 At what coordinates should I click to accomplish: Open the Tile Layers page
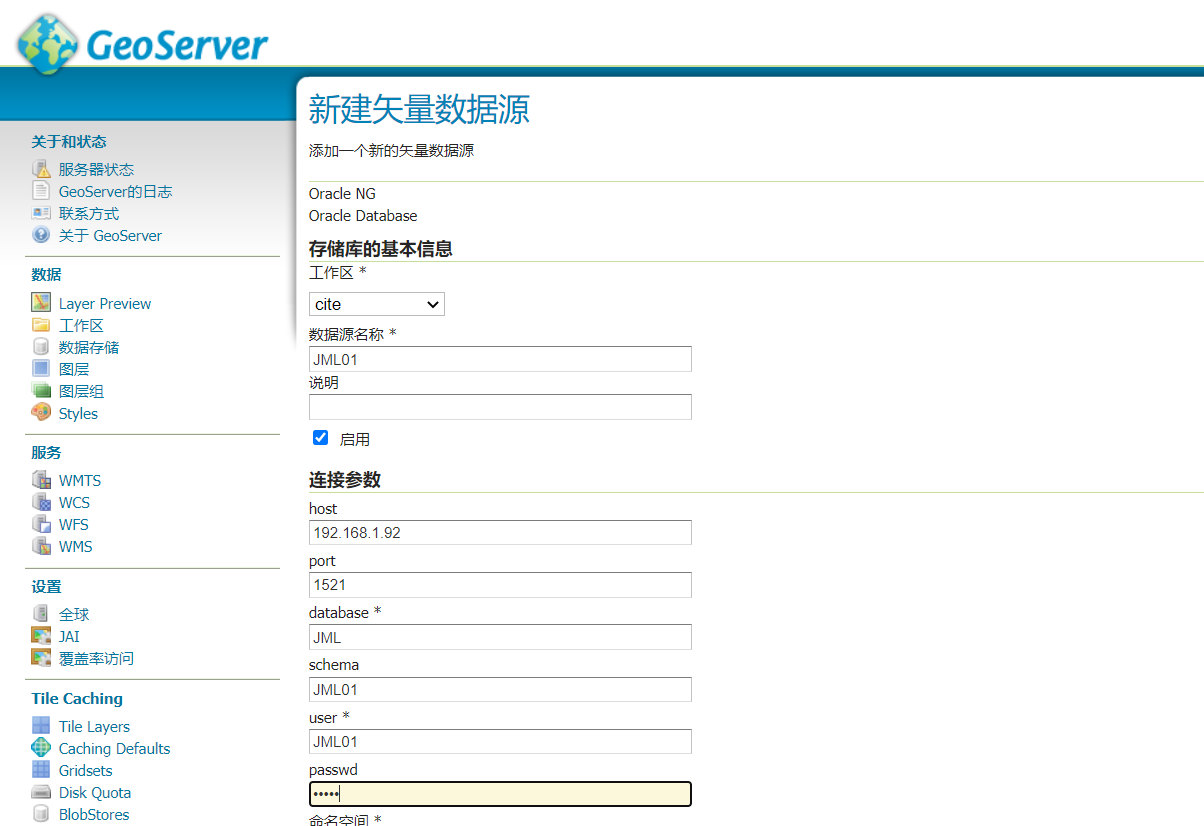(x=94, y=726)
